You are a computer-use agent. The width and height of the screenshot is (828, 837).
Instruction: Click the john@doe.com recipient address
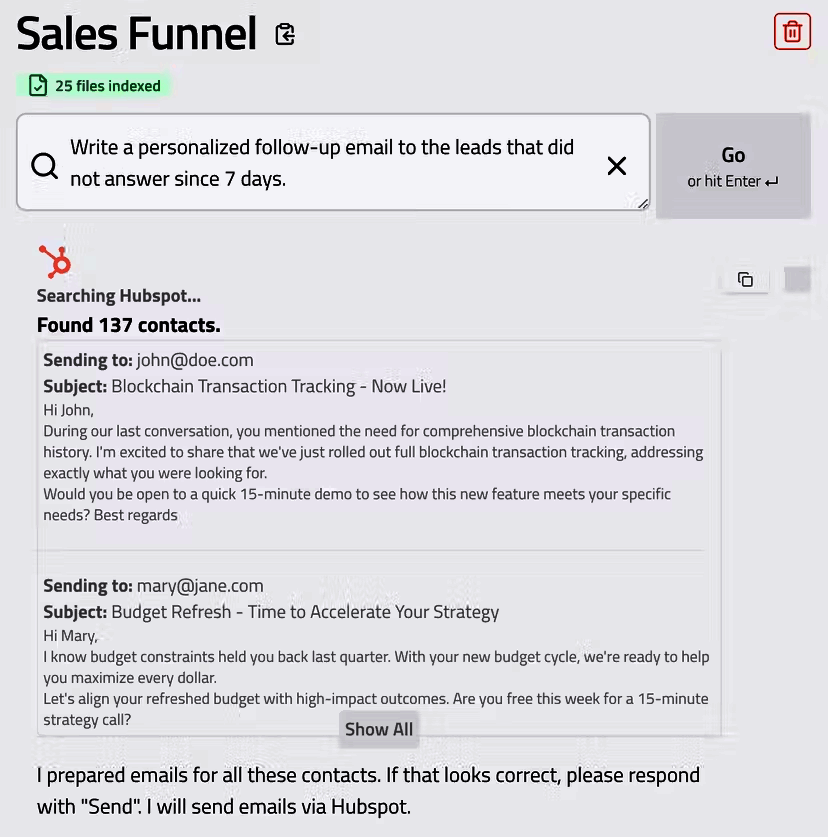tap(195, 360)
